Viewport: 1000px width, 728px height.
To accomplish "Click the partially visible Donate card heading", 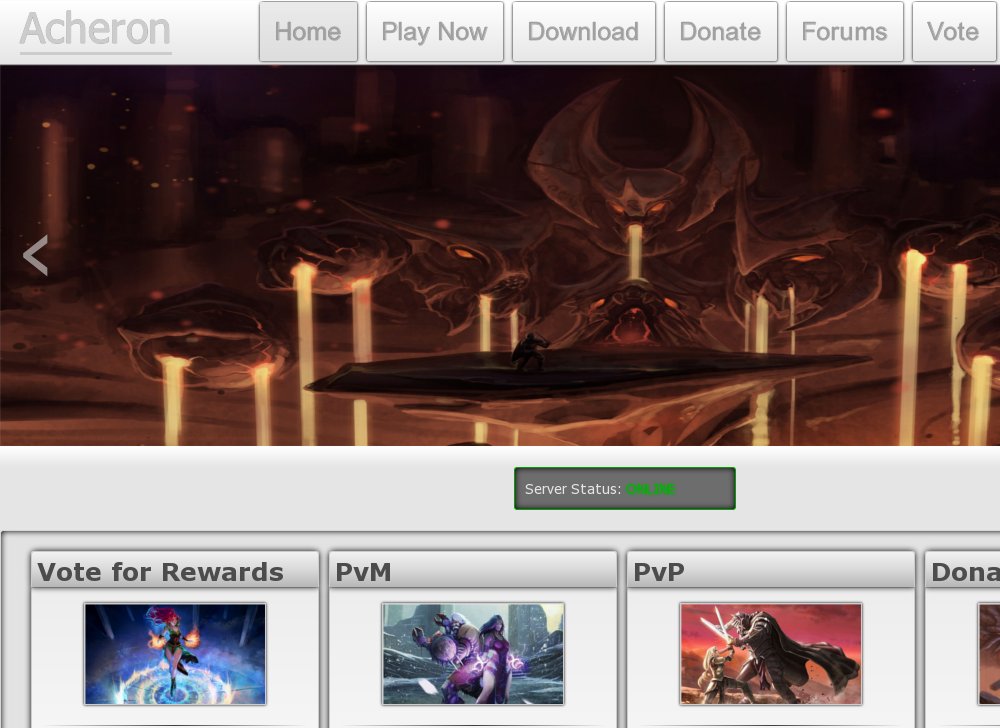I will 964,572.
